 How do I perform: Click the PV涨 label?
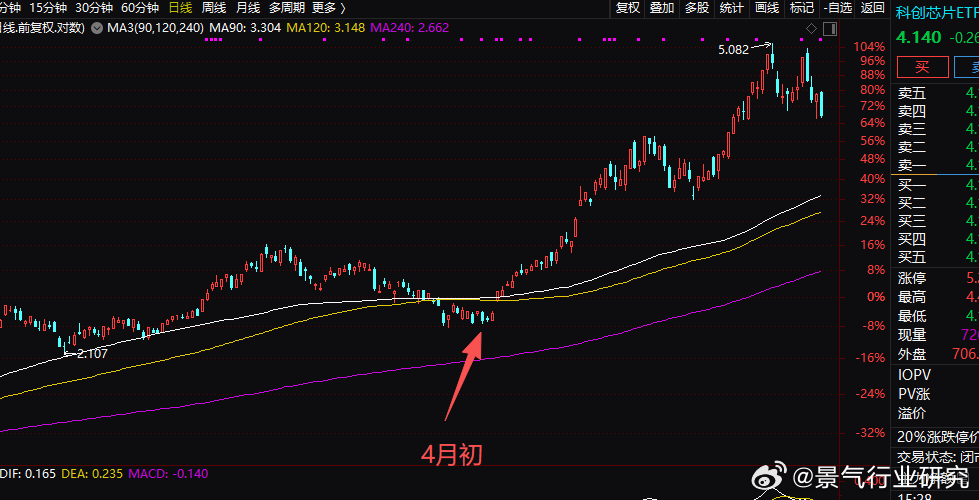914,395
